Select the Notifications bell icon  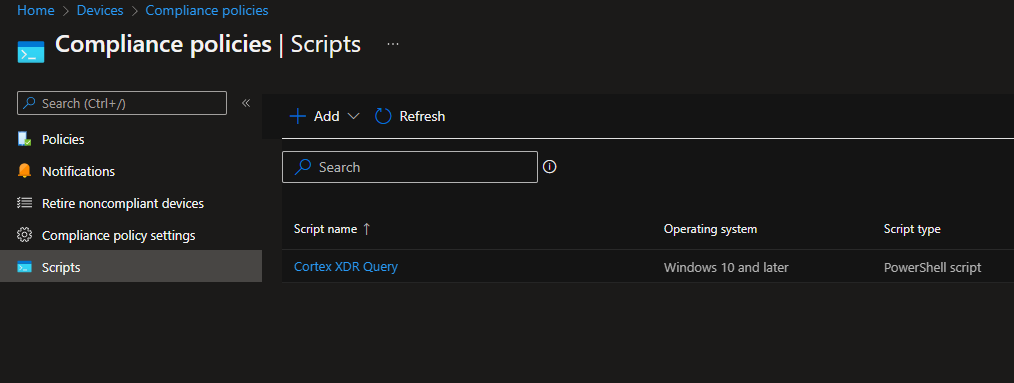pos(25,171)
